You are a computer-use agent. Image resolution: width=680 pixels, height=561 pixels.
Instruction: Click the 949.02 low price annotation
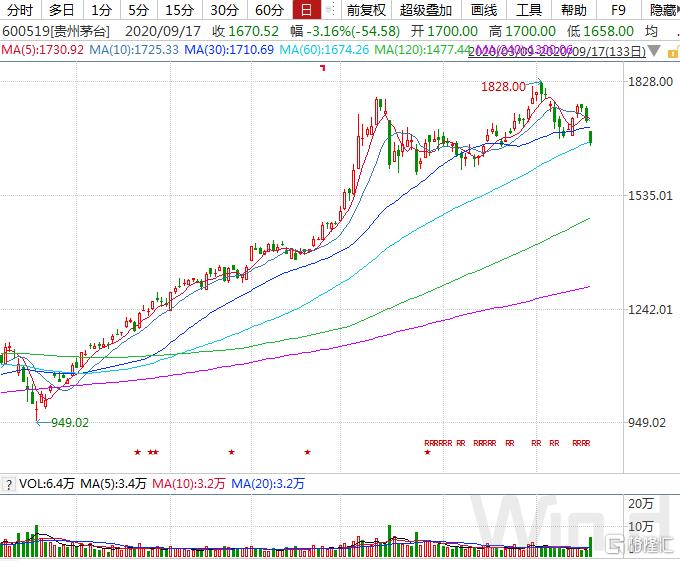click(x=70, y=423)
